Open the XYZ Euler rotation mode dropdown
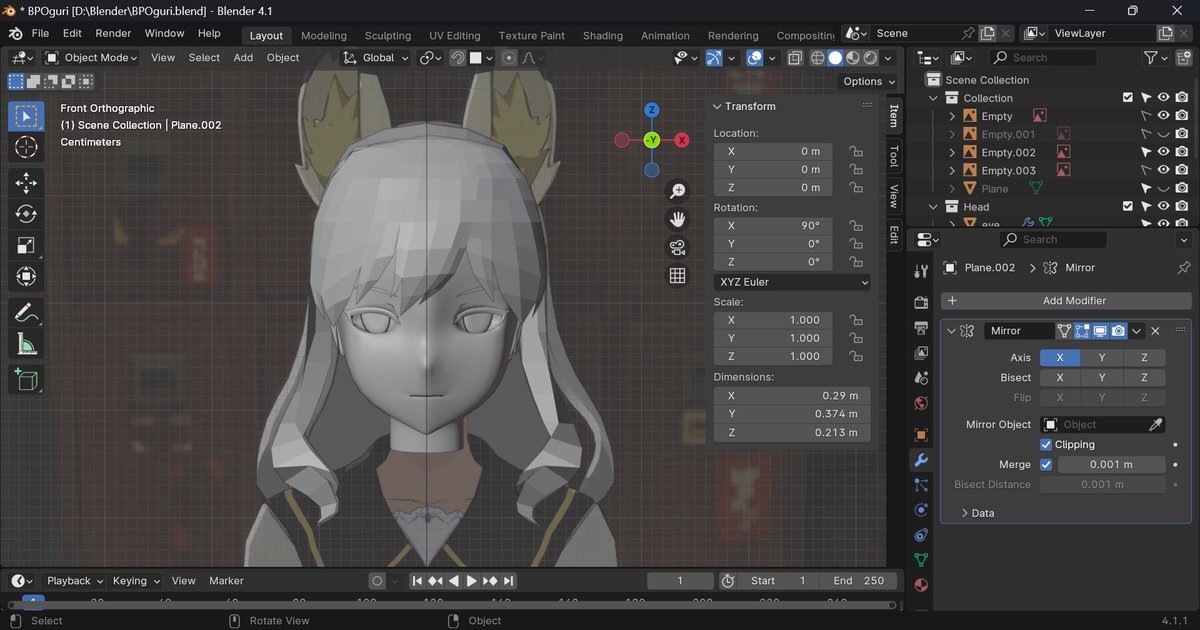This screenshot has width=1200, height=630. tap(791, 283)
